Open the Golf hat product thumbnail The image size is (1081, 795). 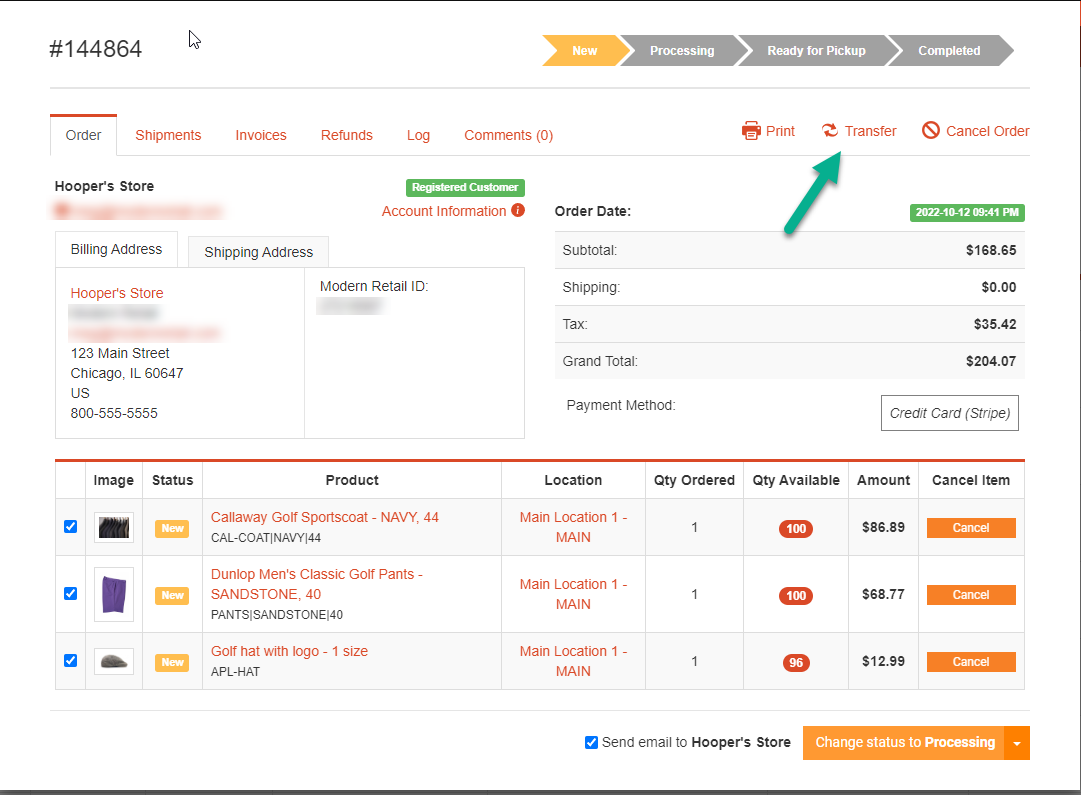pos(114,662)
